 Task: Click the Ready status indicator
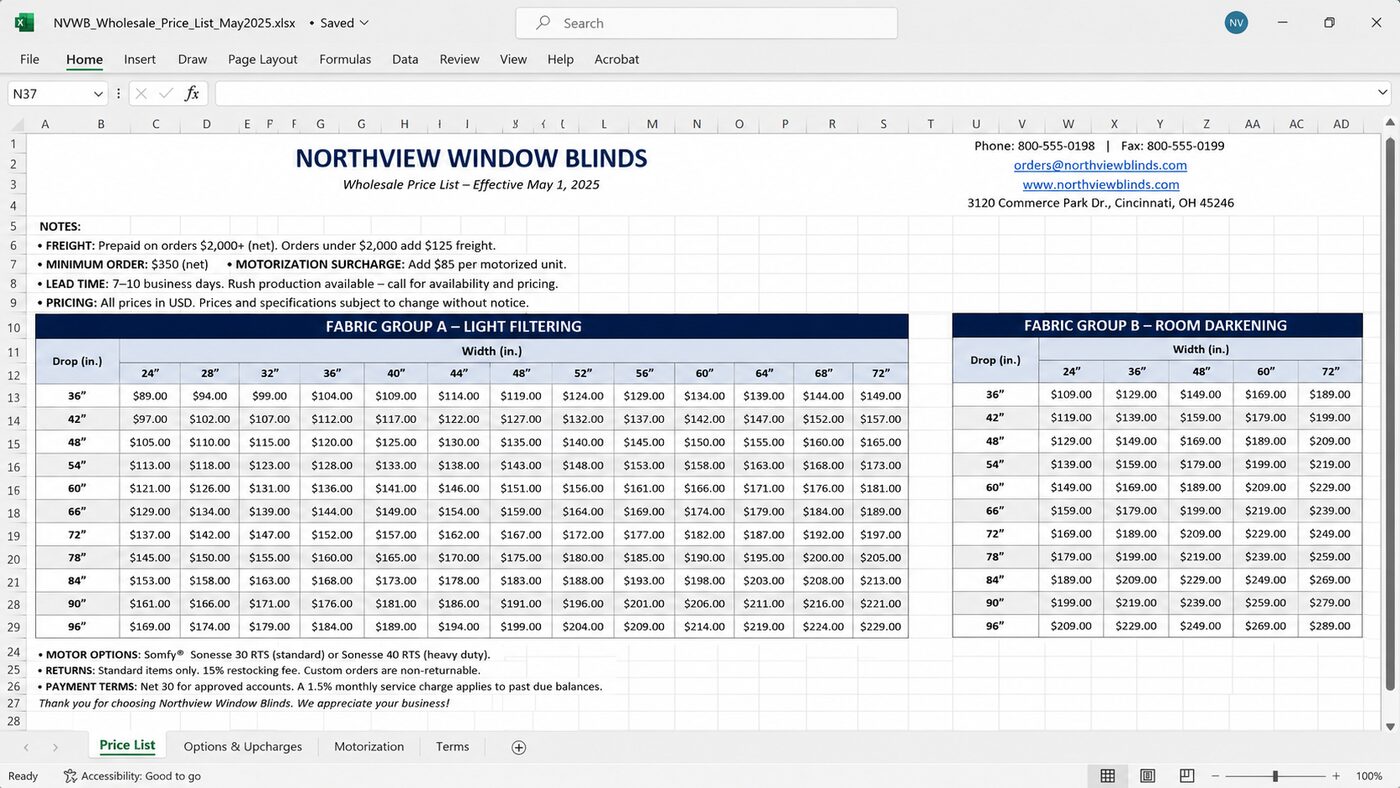click(23, 776)
